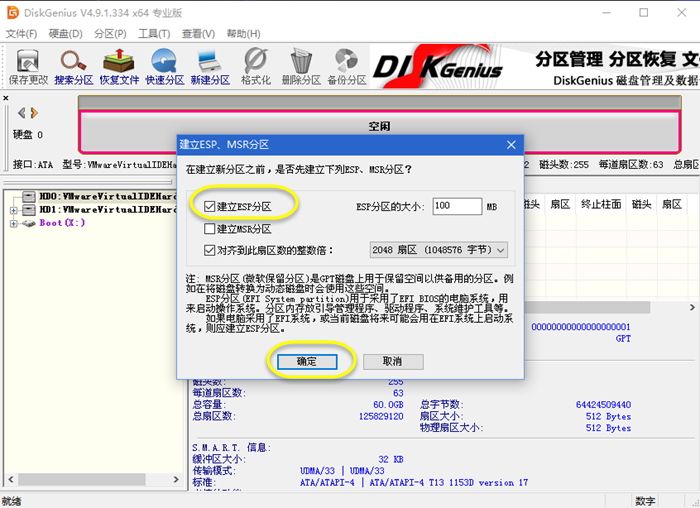Click the HD1 disk drive icon in tree

click(x=29, y=209)
